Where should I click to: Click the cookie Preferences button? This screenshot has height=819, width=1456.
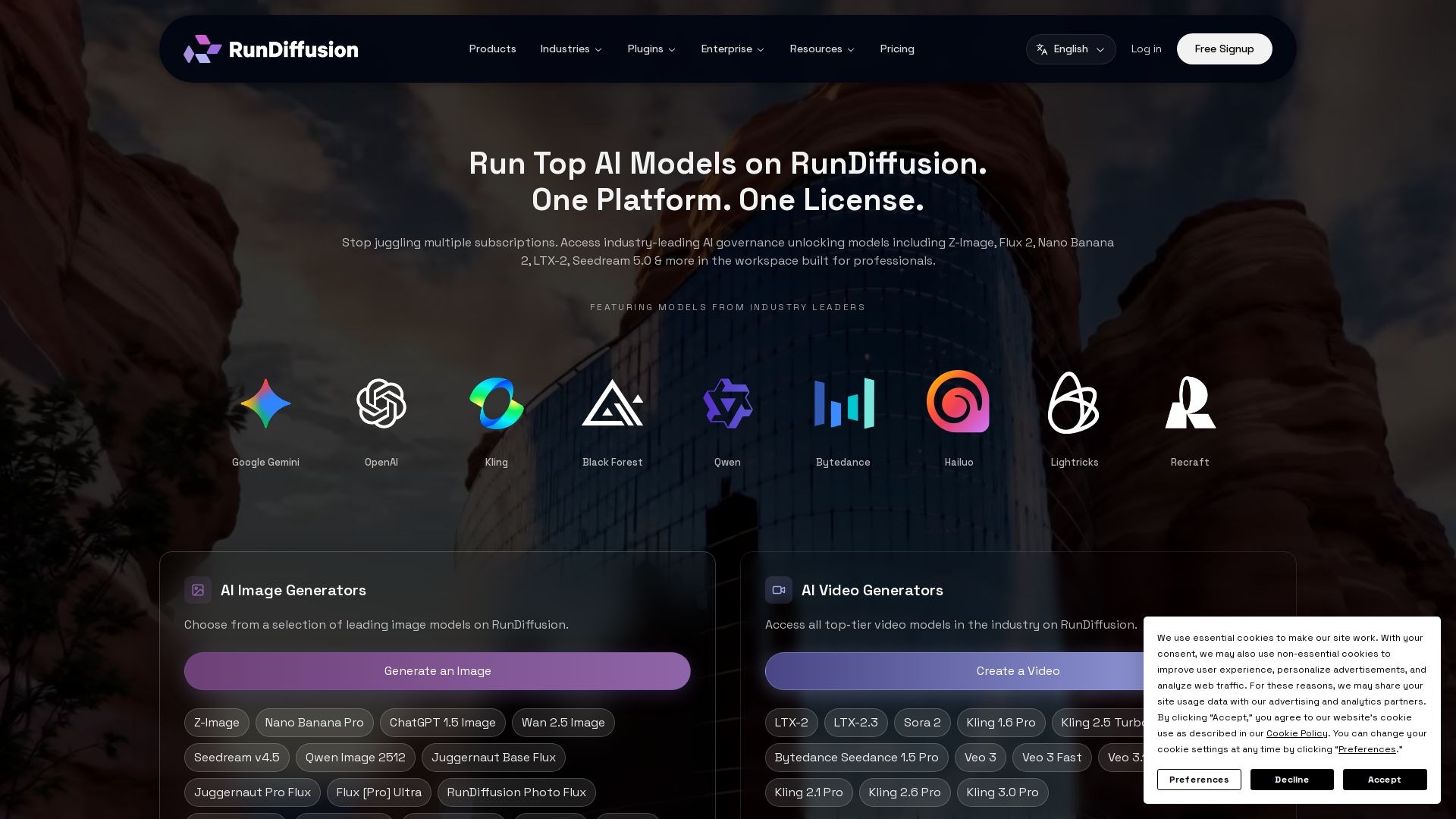point(1199,780)
